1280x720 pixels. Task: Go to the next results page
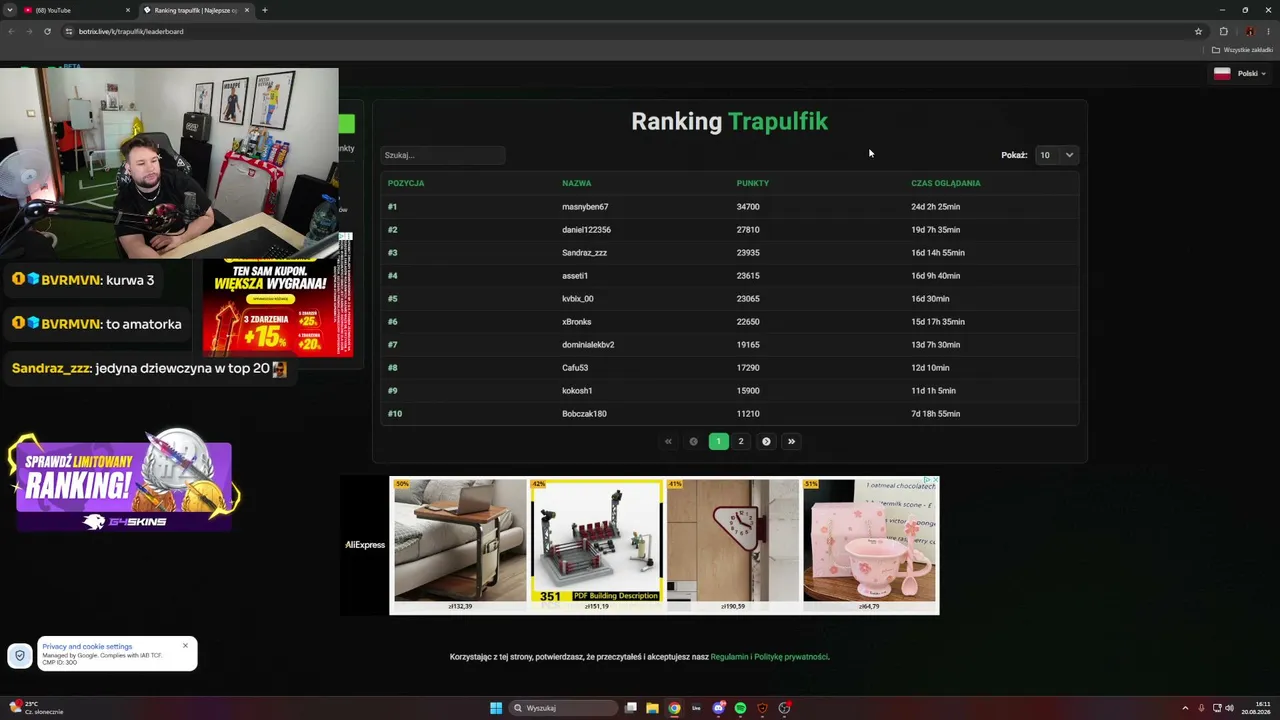[766, 441]
